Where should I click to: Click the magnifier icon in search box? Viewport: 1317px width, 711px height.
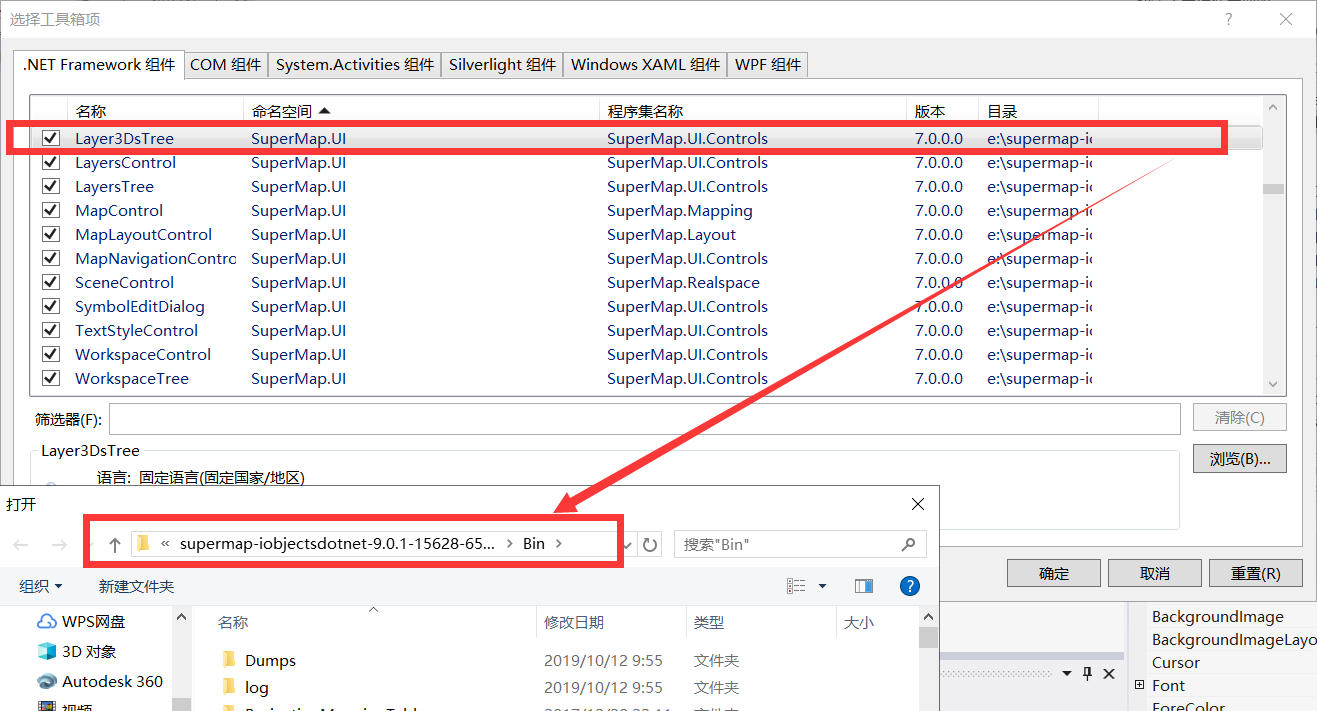908,544
